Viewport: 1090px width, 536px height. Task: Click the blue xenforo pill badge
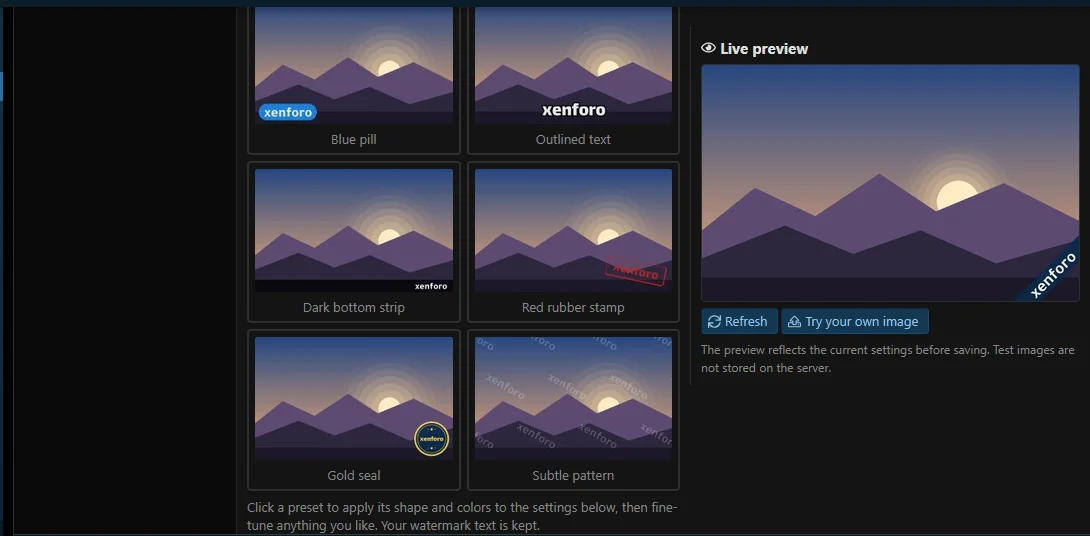288,112
